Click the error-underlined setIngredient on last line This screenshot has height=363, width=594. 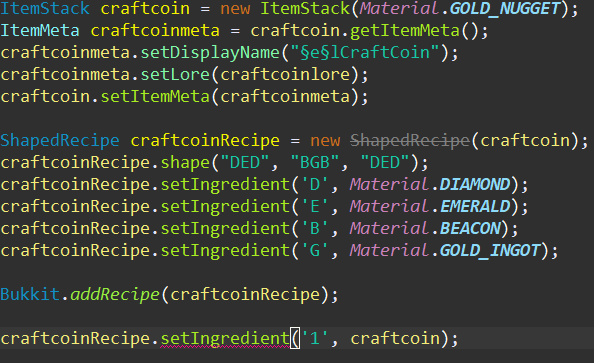(225, 338)
